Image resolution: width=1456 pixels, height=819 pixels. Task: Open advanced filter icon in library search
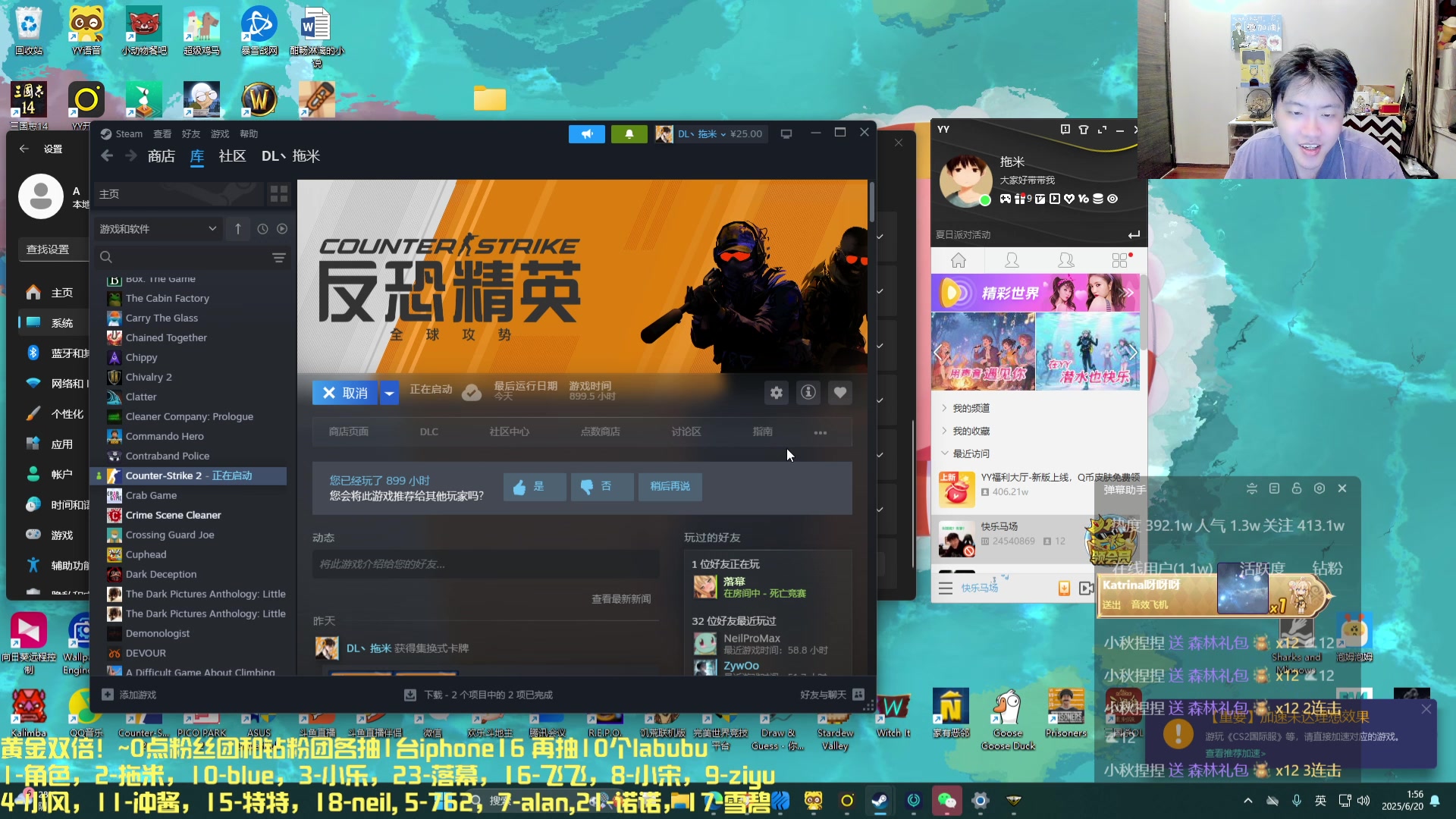(278, 258)
